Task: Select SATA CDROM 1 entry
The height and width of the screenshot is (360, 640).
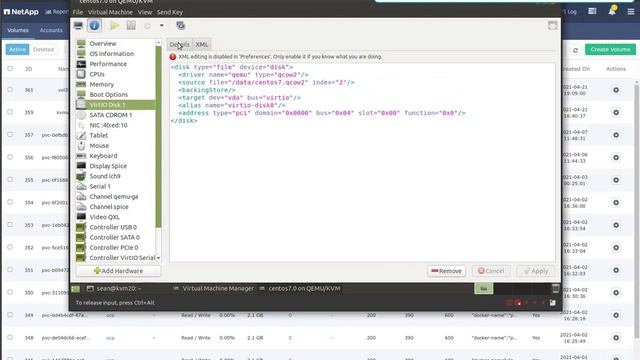Action: 115,115
